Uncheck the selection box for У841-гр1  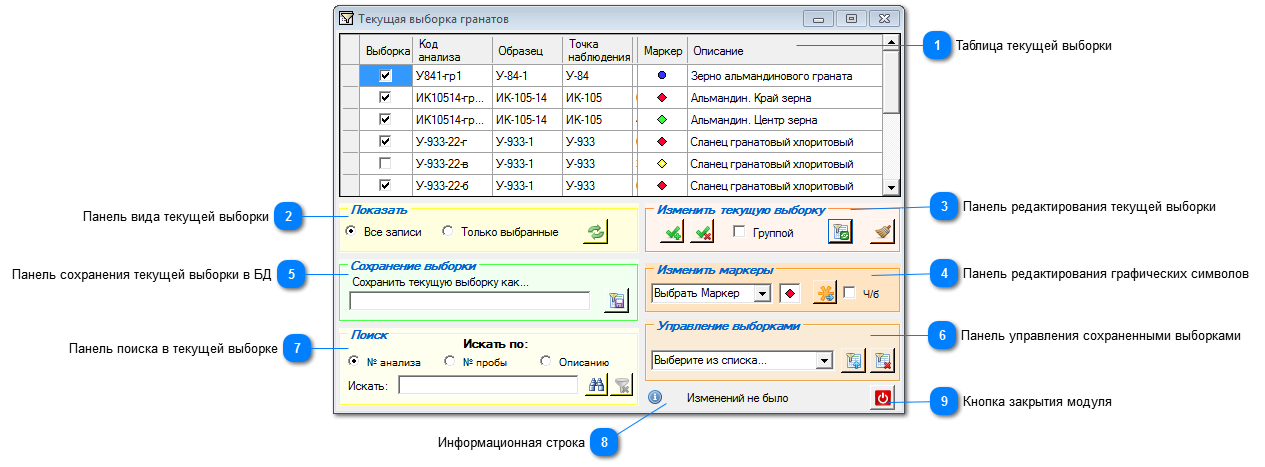pyautogui.click(x=385, y=75)
